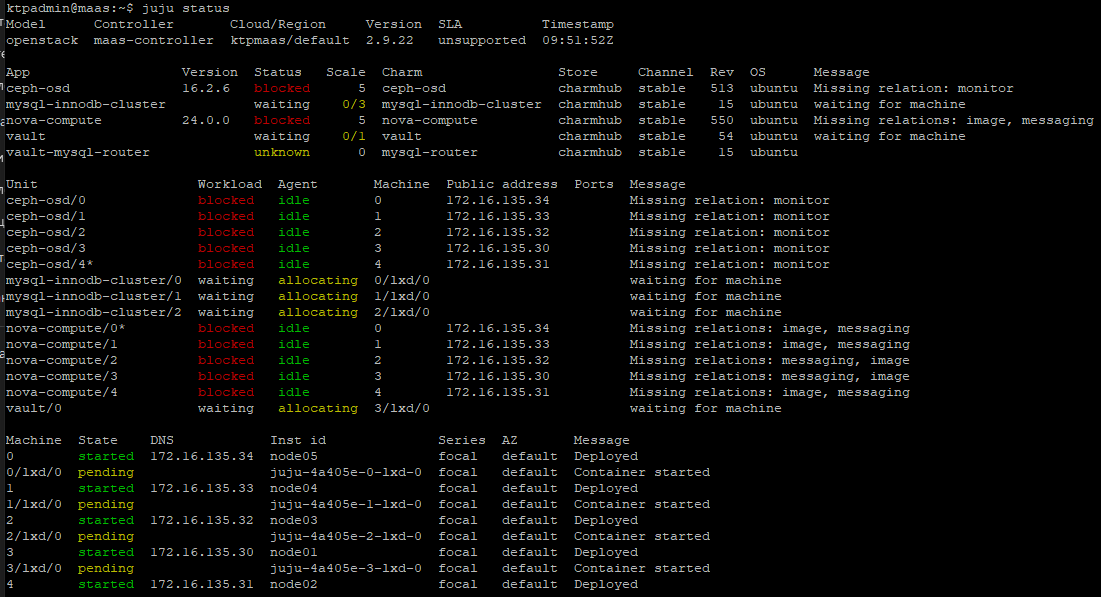Image resolution: width=1101 pixels, height=597 pixels.
Task: Select cloud region 'ktpmaas/default'
Action: pyautogui.click(x=290, y=41)
